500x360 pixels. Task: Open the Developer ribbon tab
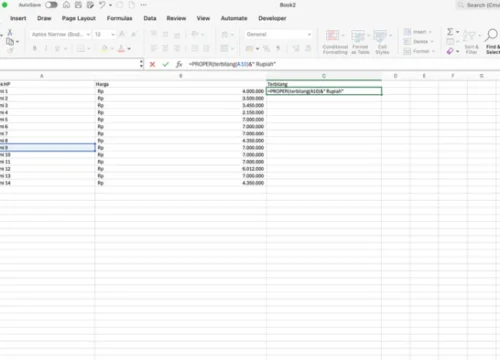(x=272, y=18)
